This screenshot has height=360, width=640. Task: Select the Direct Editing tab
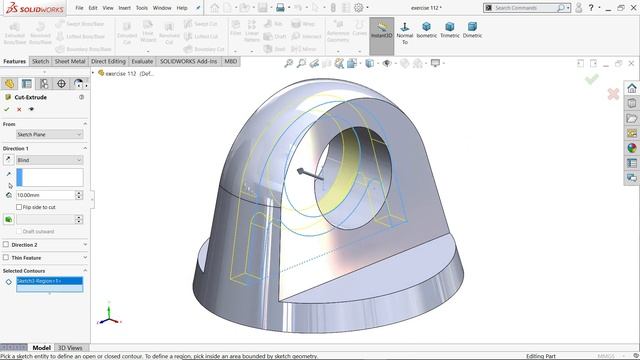(x=108, y=61)
